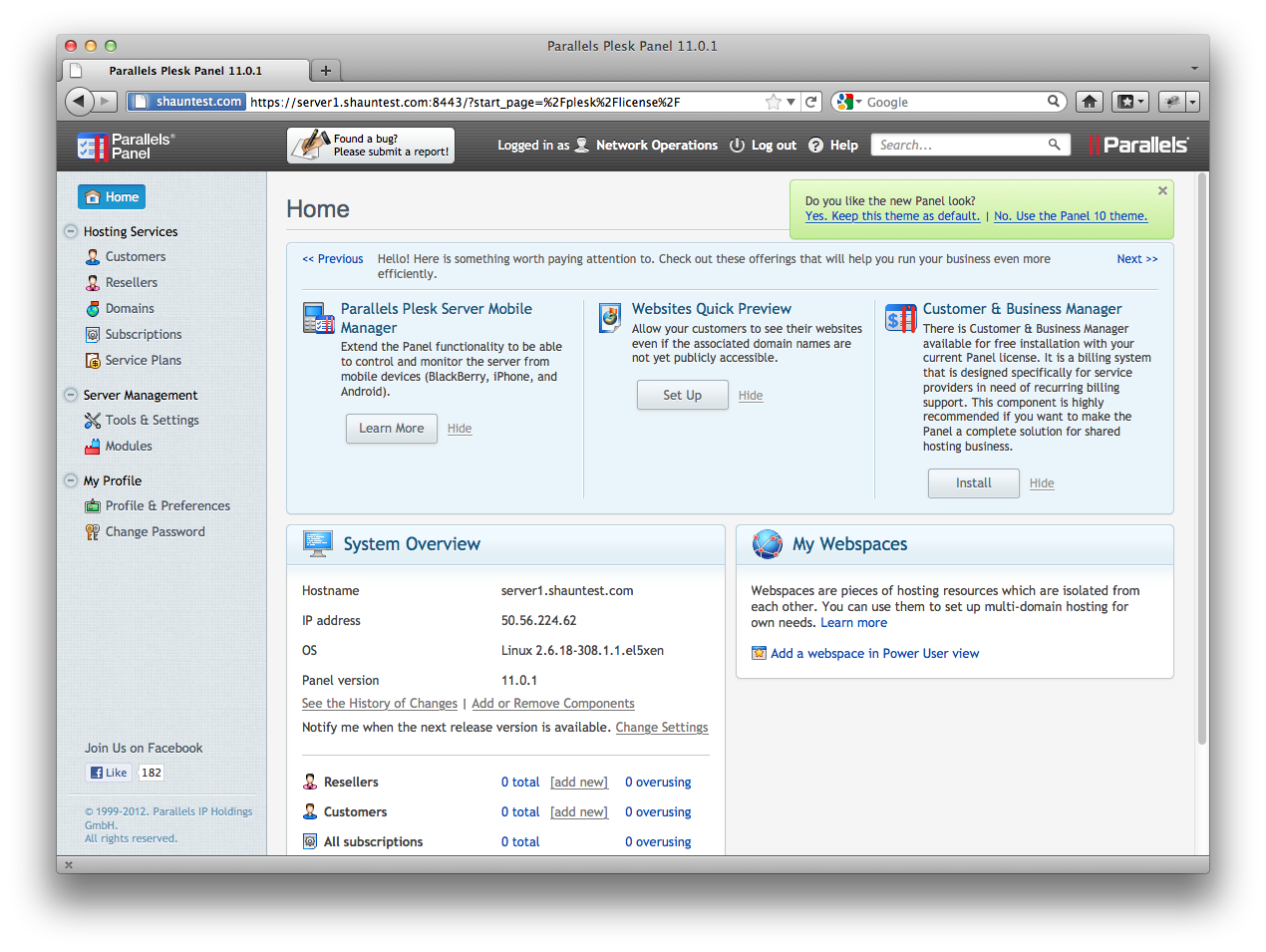
Task: Click the Help question mark icon
Action: pyautogui.click(x=815, y=146)
